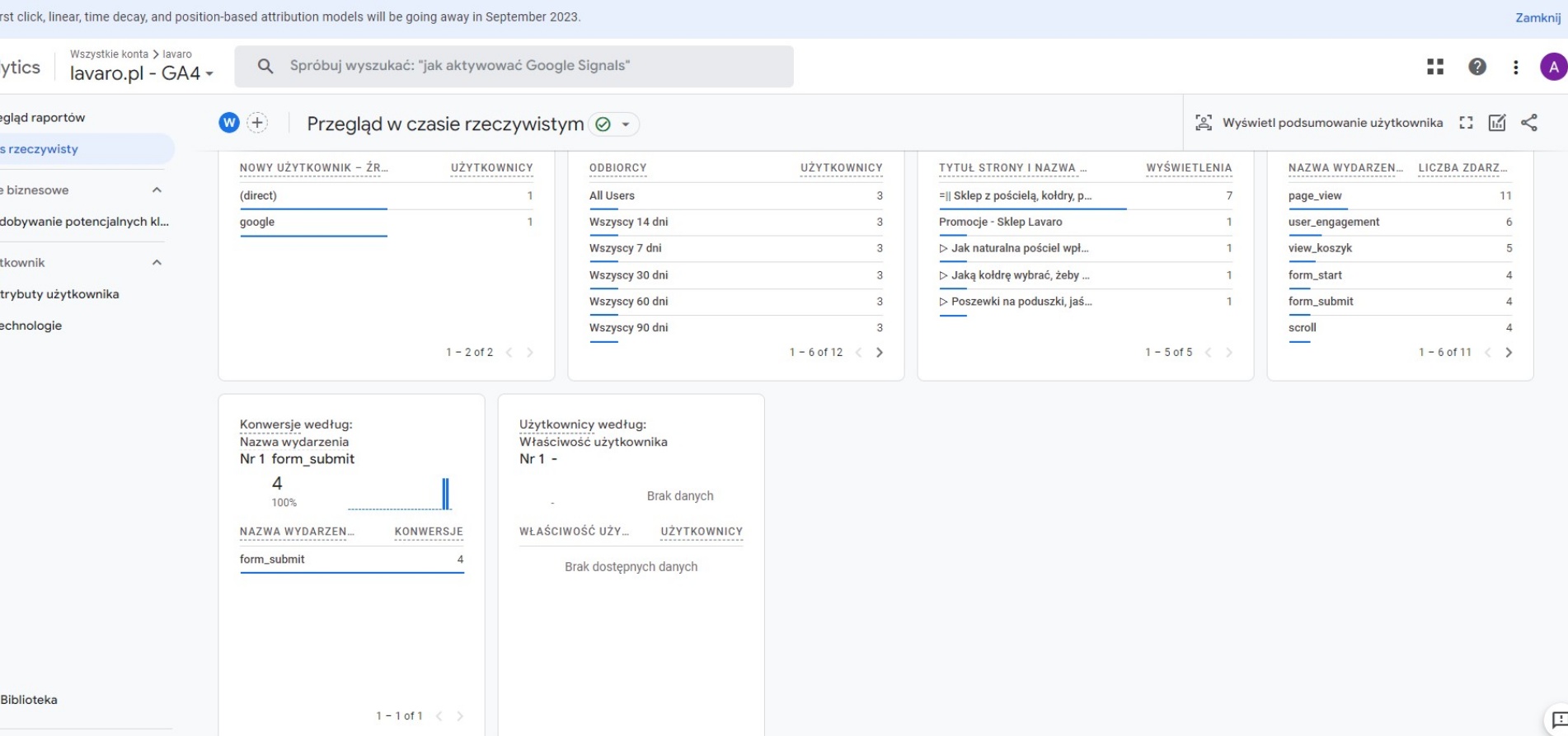Go to next page of audiences card
The image size is (1568, 736).
pyautogui.click(x=880, y=353)
